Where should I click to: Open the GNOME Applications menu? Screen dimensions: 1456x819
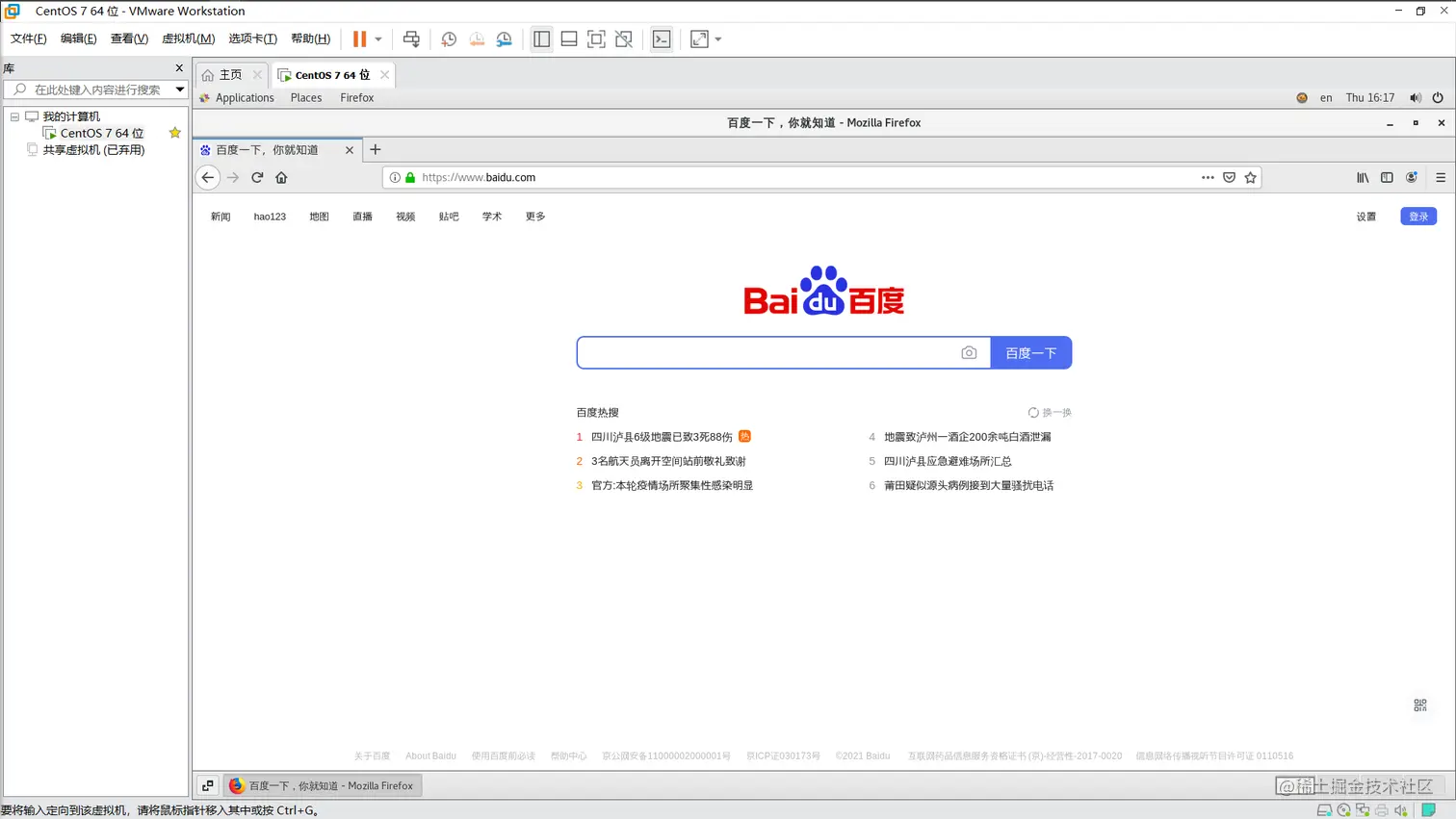245,98
